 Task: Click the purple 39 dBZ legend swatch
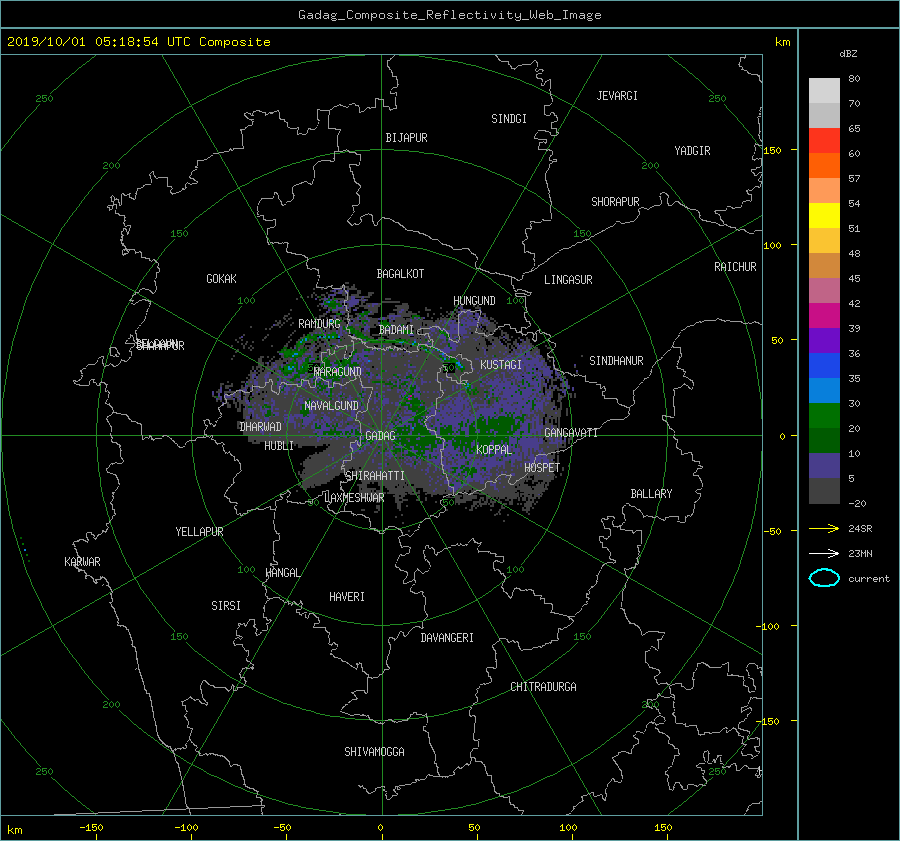824,340
